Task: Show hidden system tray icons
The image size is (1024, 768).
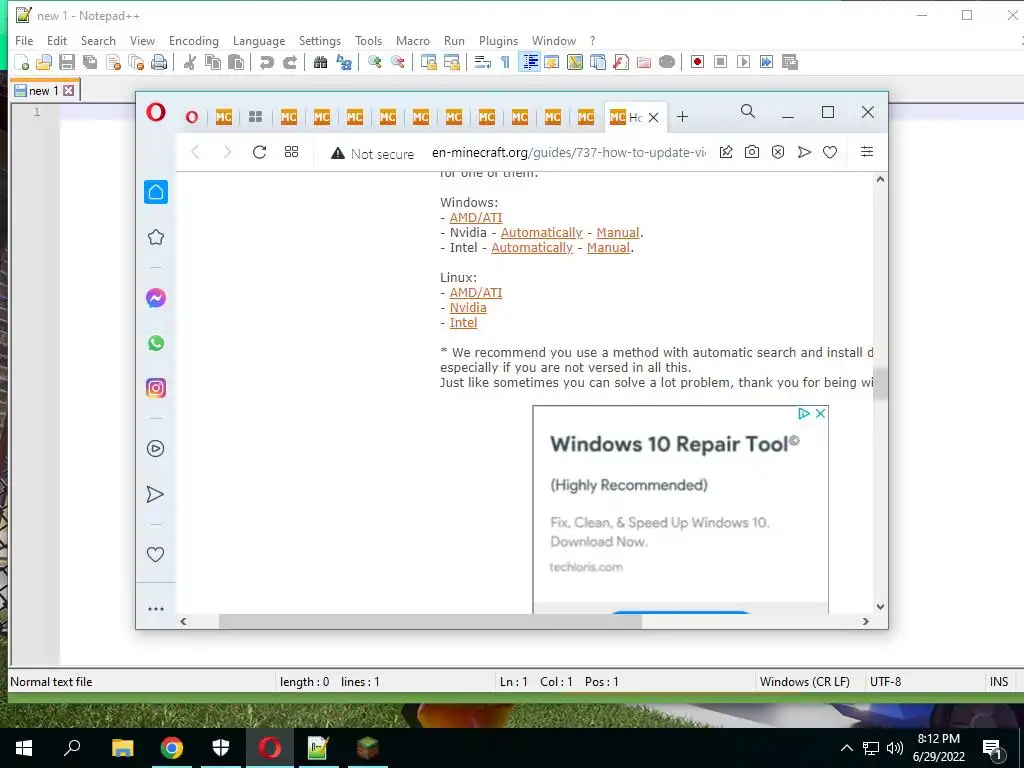Action: [x=846, y=748]
